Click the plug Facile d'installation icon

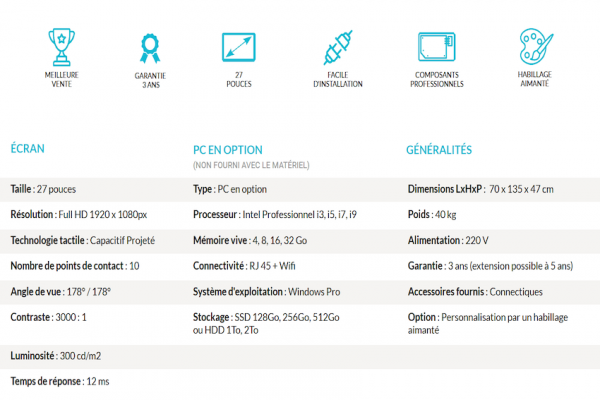click(x=338, y=47)
